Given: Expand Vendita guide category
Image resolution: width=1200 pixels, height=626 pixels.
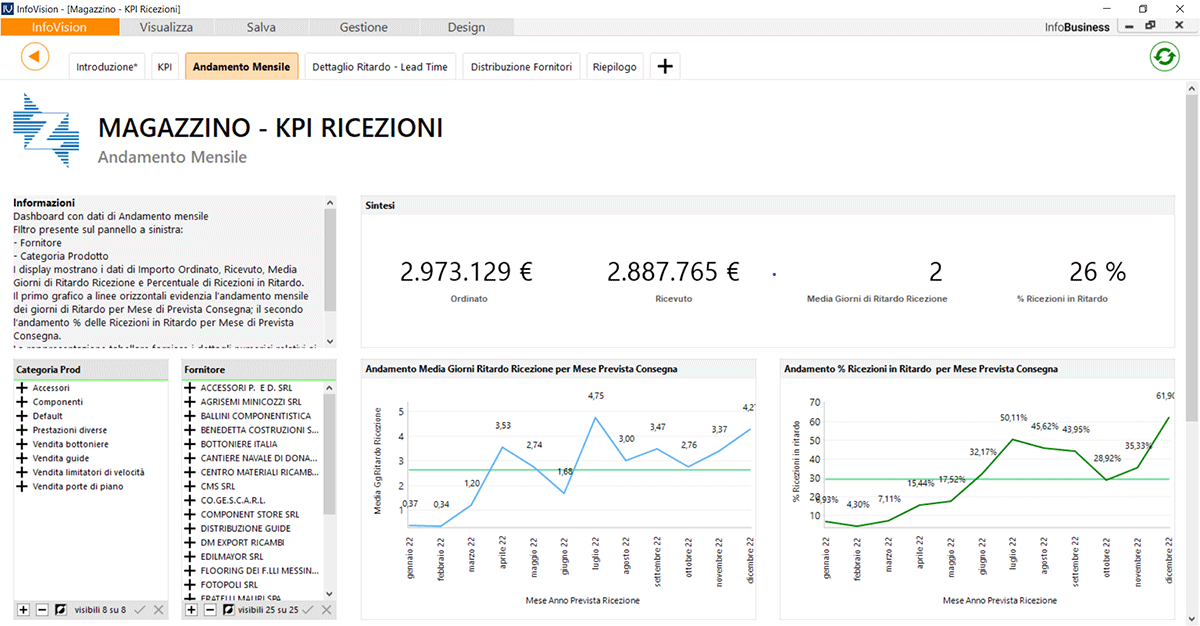Looking at the screenshot, I should [22, 458].
